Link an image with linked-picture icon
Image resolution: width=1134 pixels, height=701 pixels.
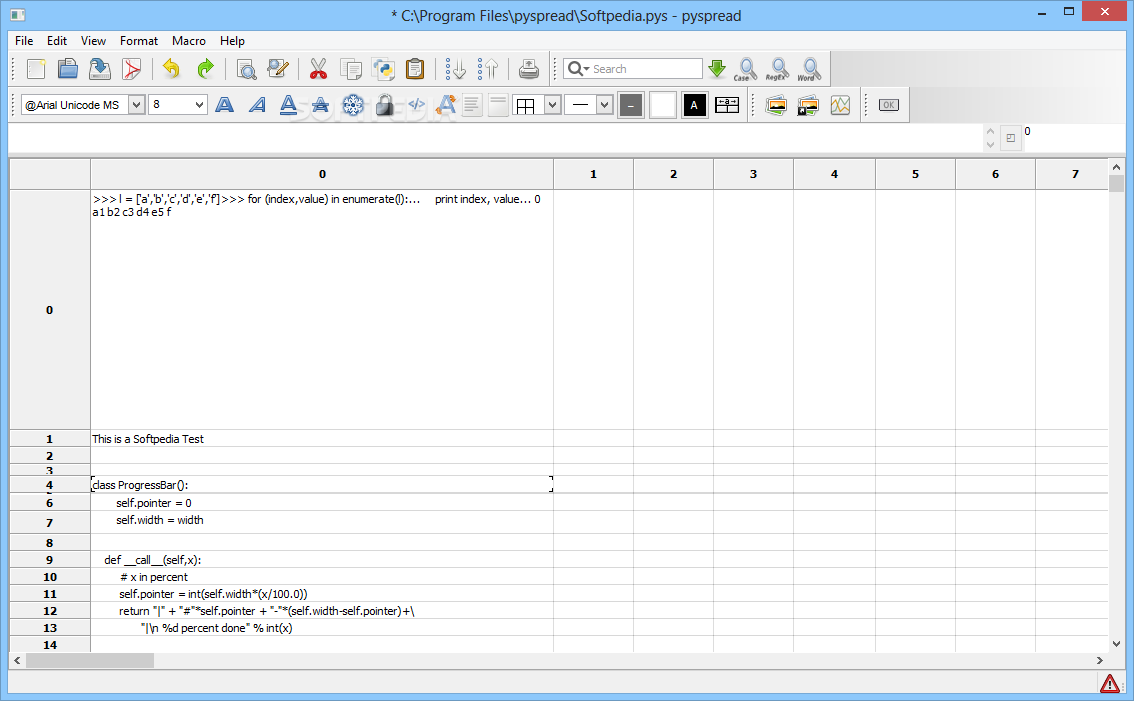808,105
